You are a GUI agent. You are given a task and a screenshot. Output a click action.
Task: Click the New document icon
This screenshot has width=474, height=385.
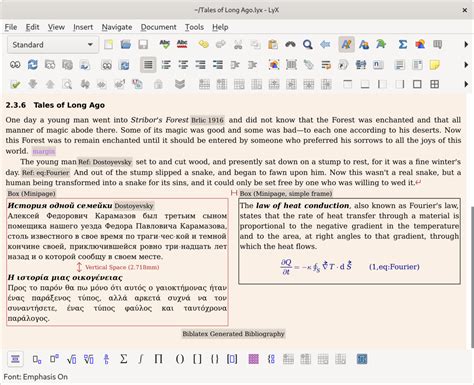coord(108,44)
